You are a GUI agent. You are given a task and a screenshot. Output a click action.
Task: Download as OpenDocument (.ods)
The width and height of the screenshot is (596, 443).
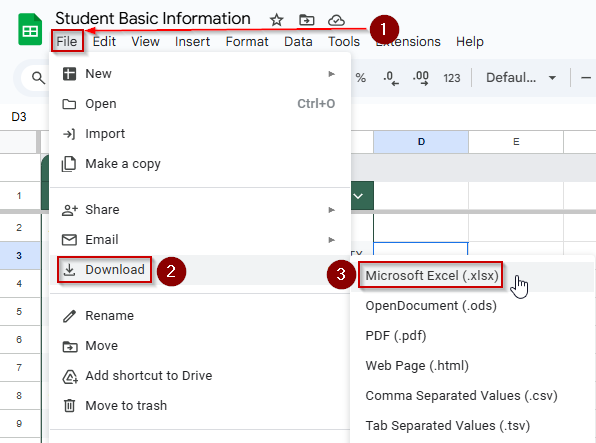(472, 306)
